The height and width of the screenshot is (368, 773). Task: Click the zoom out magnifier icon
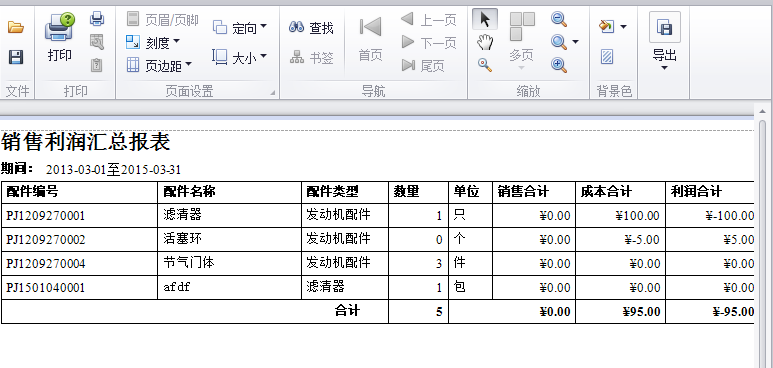(559, 19)
